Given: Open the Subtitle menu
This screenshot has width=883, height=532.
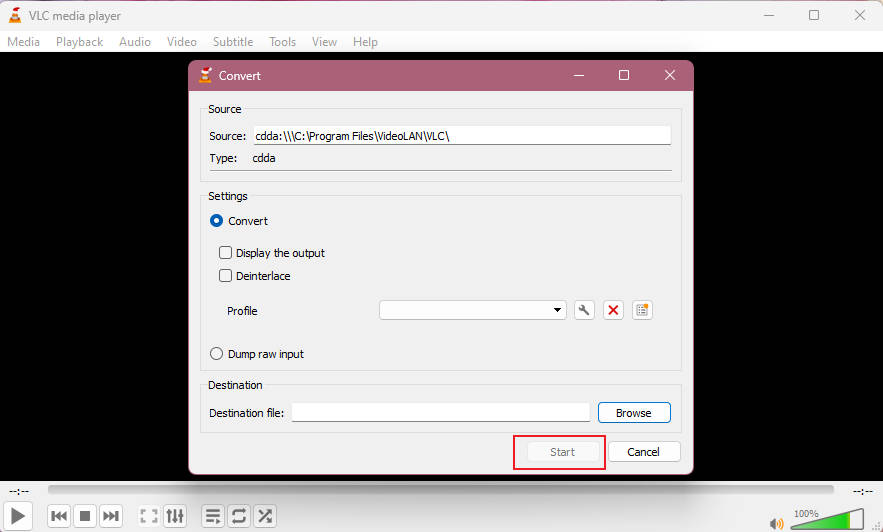Looking at the screenshot, I should (233, 42).
